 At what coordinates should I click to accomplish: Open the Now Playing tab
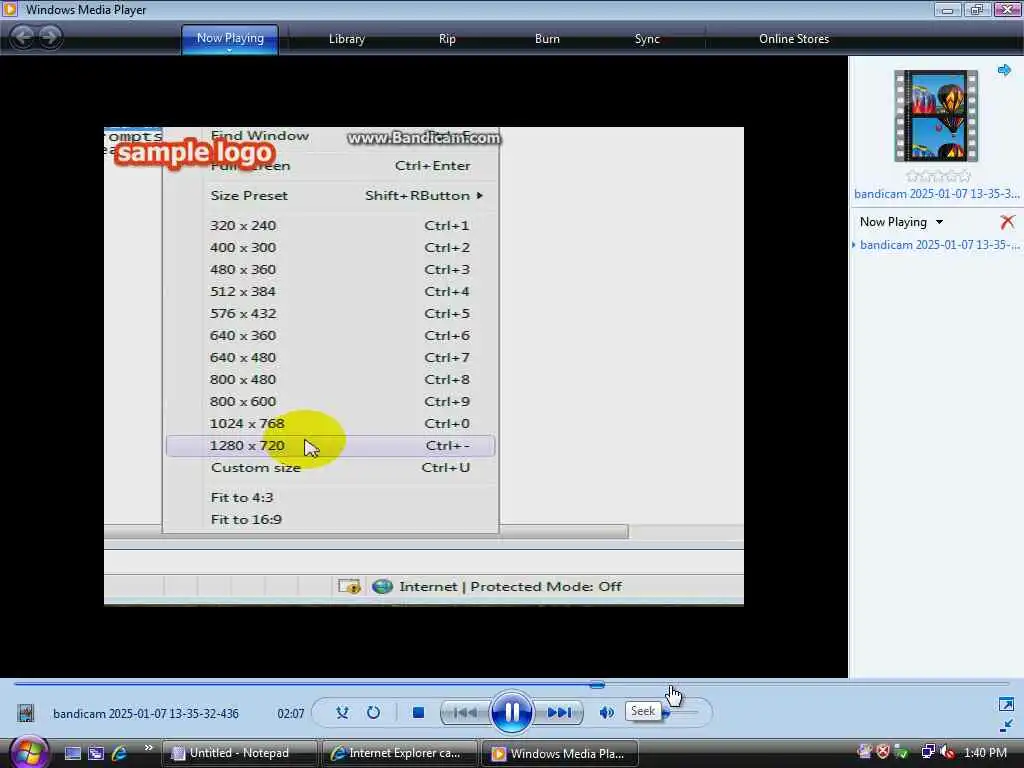click(230, 39)
